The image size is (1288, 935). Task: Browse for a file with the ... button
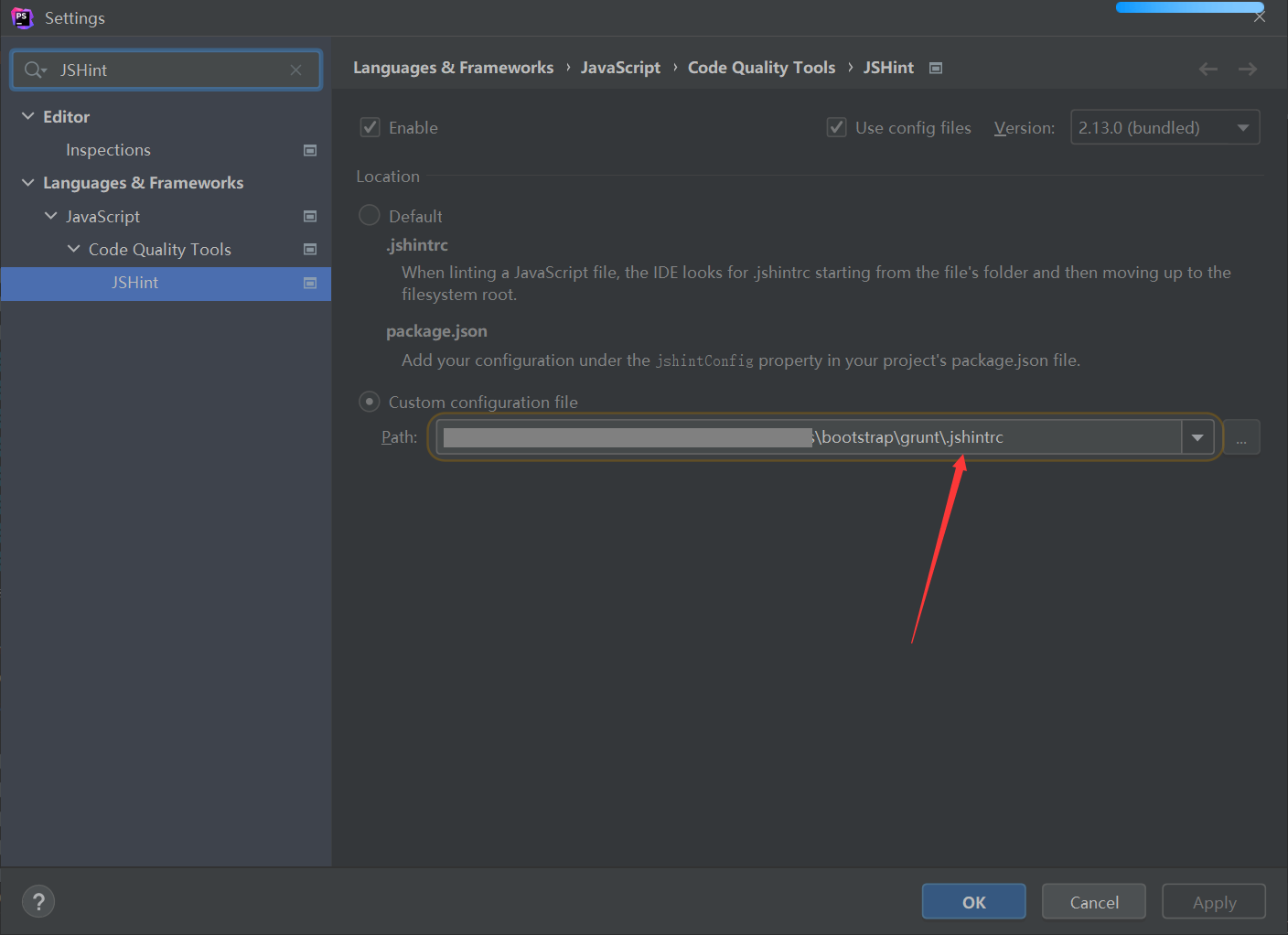pyautogui.click(x=1241, y=436)
